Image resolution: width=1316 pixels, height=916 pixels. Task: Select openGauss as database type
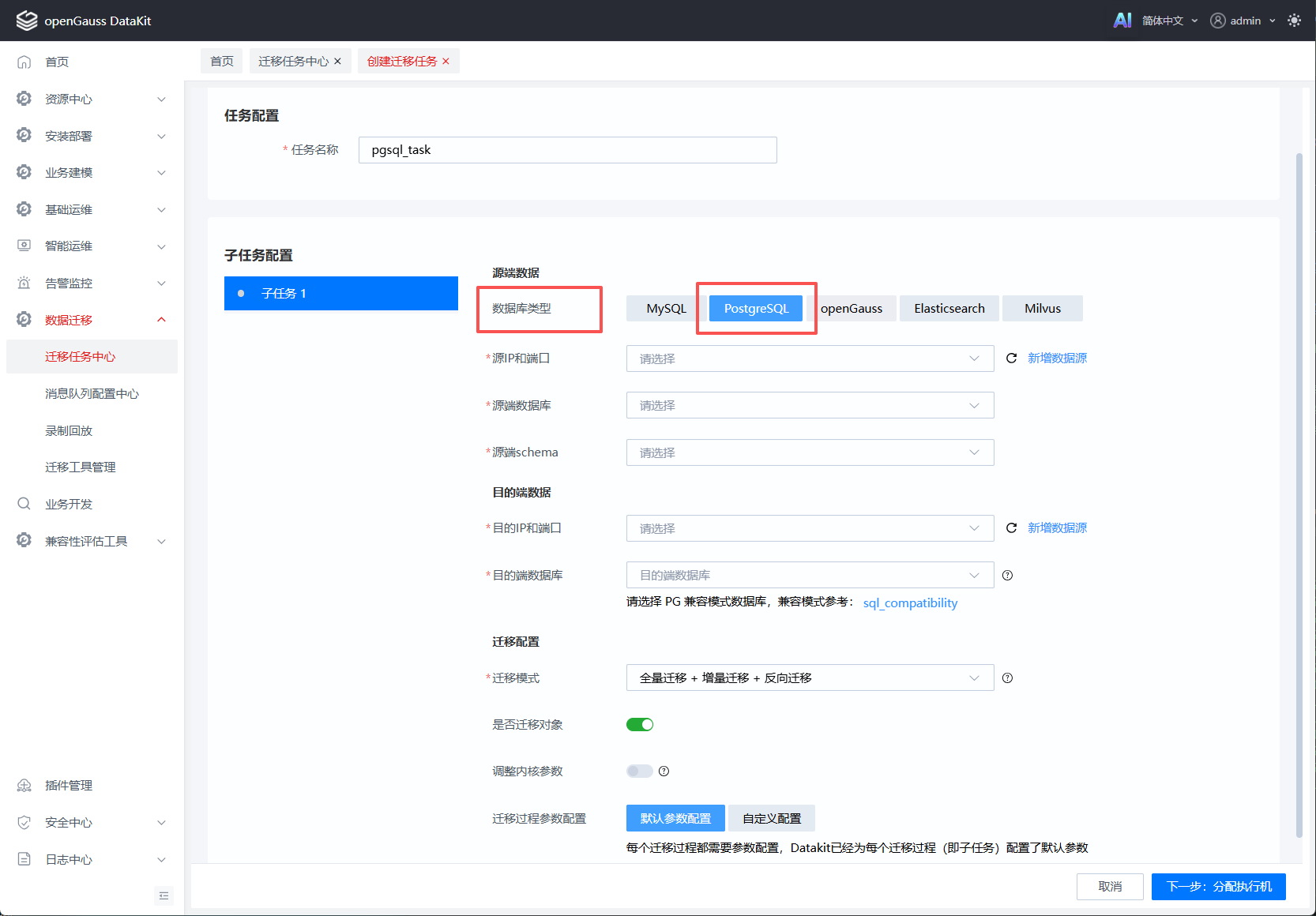coord(852,309)
